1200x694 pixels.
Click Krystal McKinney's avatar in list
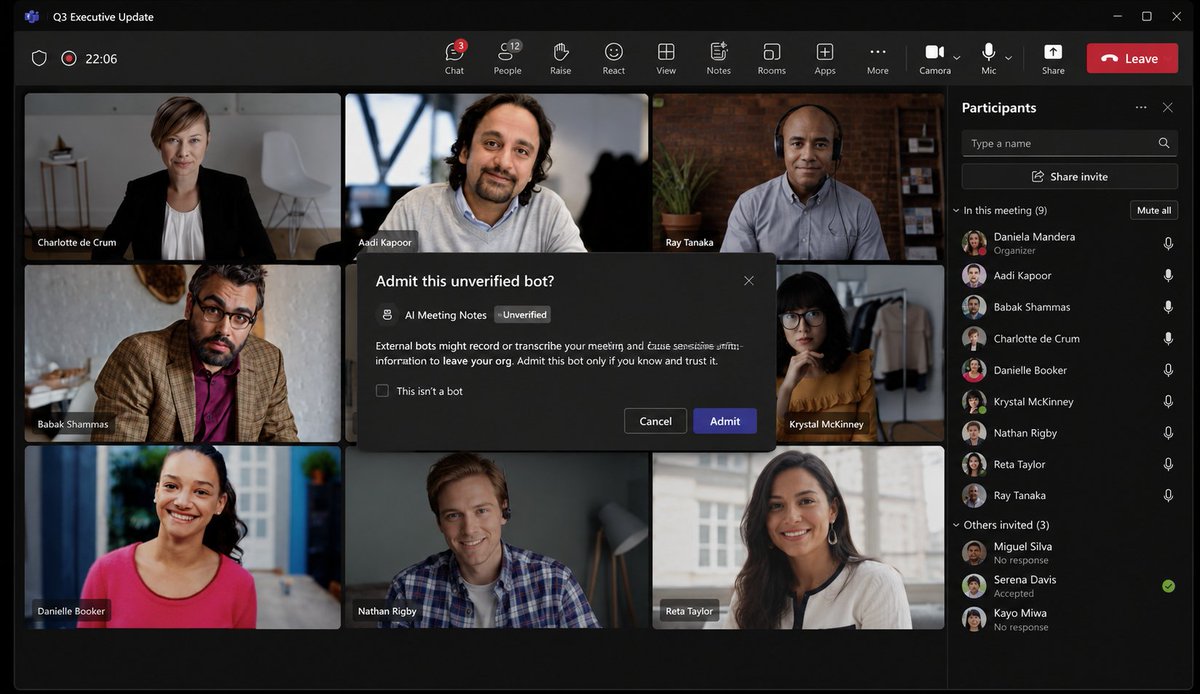[974, 401]
